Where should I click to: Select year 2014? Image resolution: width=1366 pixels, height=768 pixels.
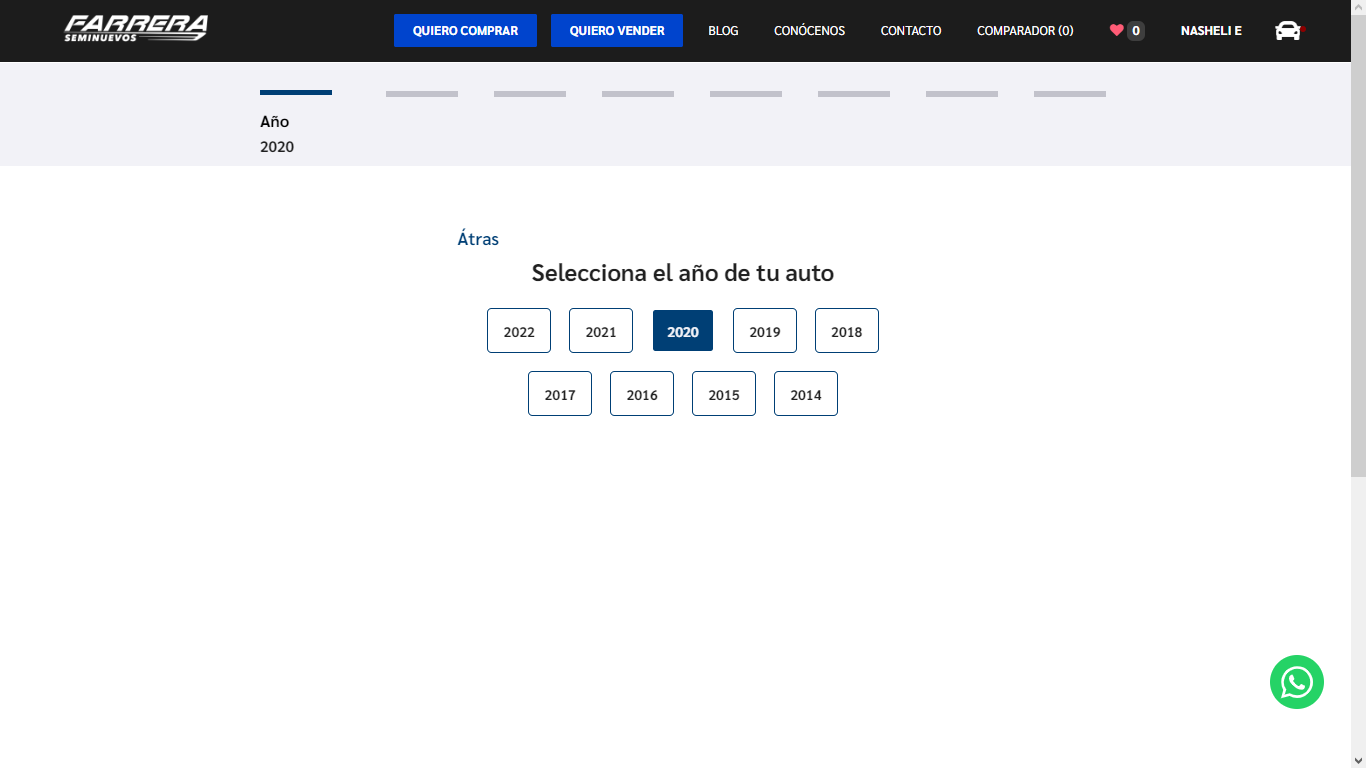tap(806, 394)
